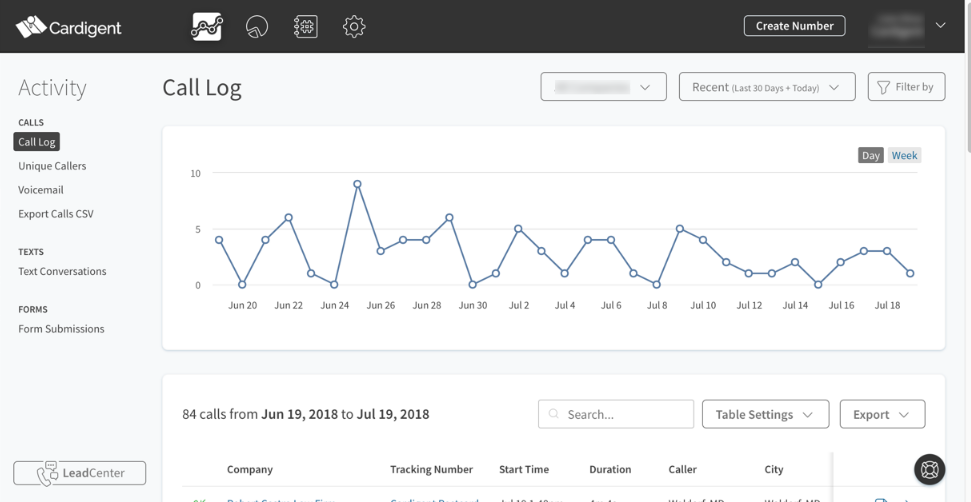This screenshot has width=971, height=502.
Task: Open the Numbers keypad icon in header
Action: pos(305,27)
